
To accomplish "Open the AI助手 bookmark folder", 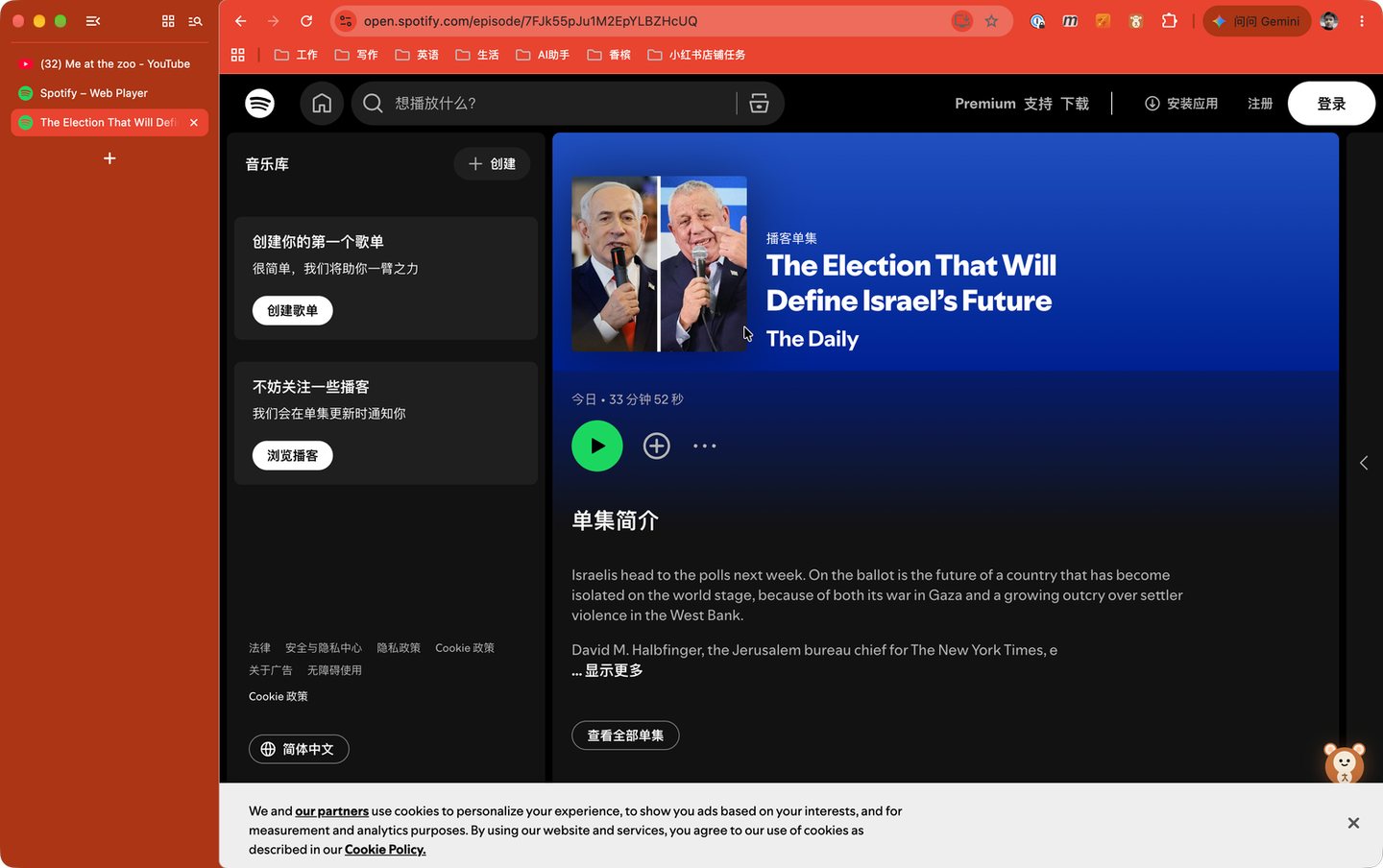I will [x=543, y=55].
